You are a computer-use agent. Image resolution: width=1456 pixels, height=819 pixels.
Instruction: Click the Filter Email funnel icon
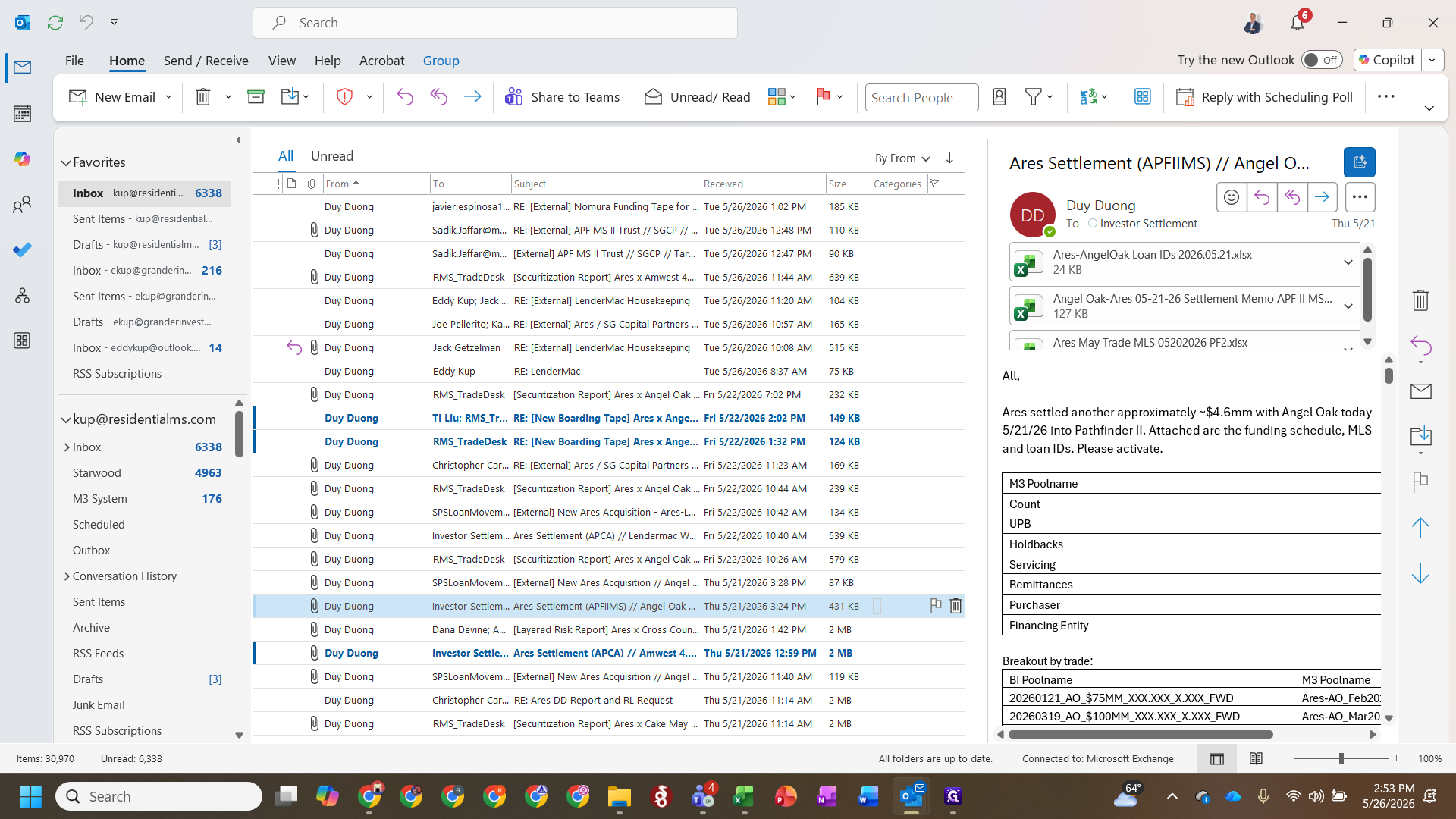pos(1033,97)
